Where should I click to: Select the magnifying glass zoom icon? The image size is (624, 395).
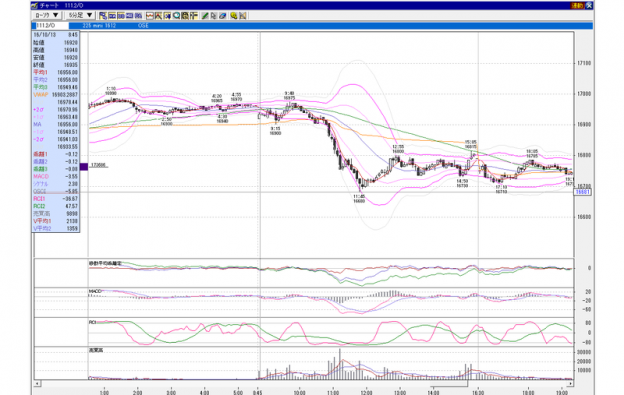(176, 16)
